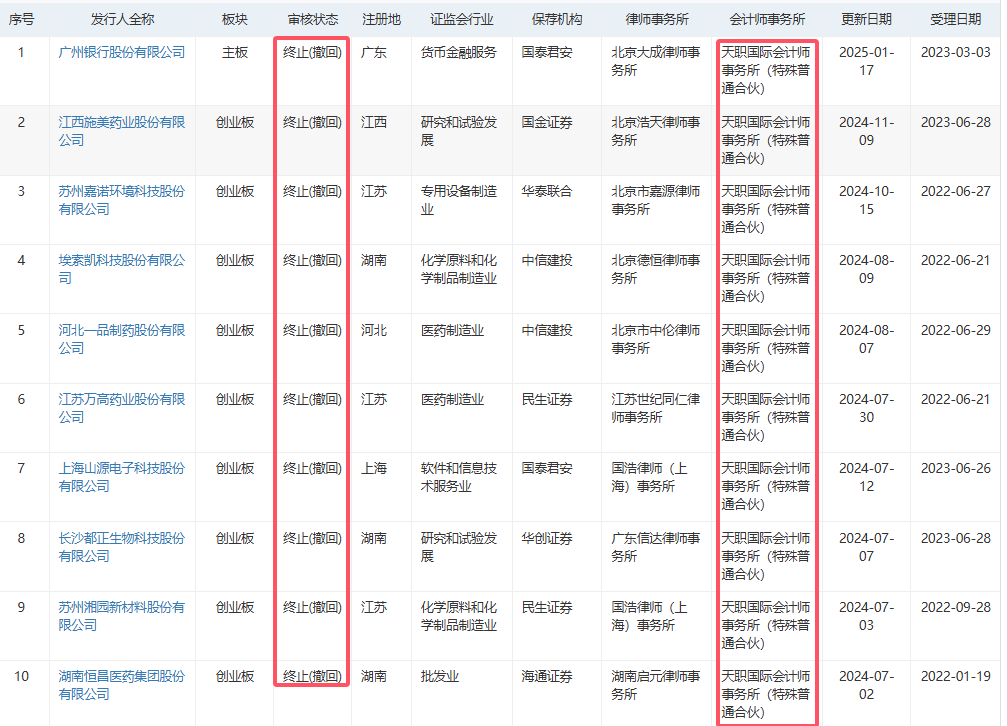Select 江苏世纪同仁律师事务所 cell
This screenshot has height=726, width=1007.
[x=656, y=408]
